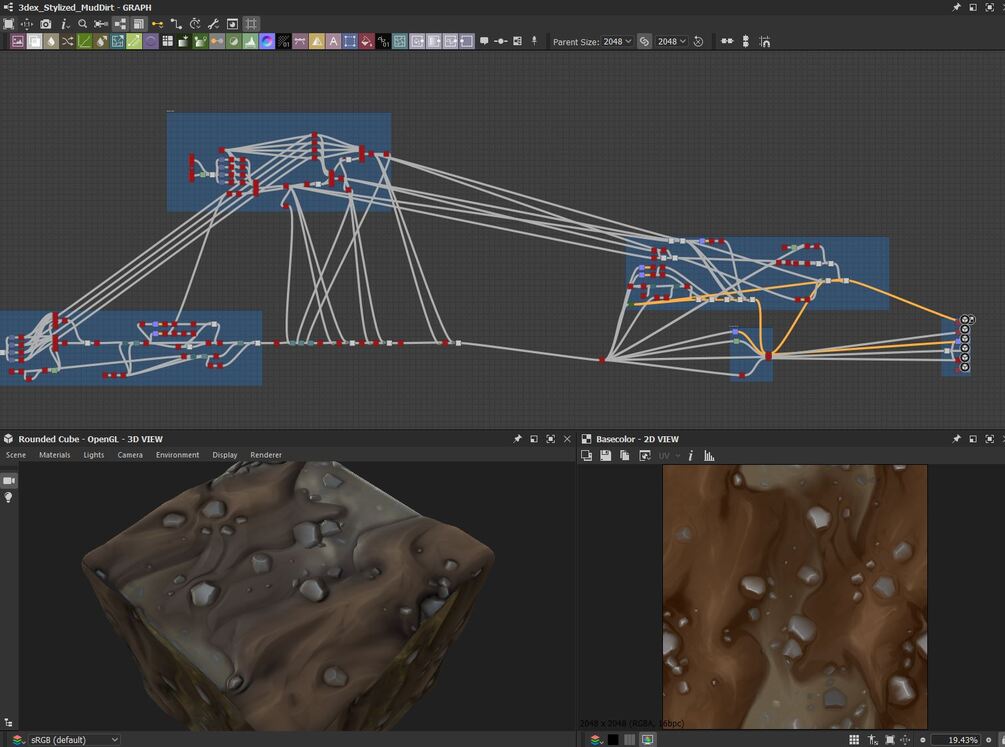The width and height of the screenshot is (1005, 747).
Task: Open the sRGB (default) color profile dropdown
Action: pyautogui.click(x=68, y=740)
